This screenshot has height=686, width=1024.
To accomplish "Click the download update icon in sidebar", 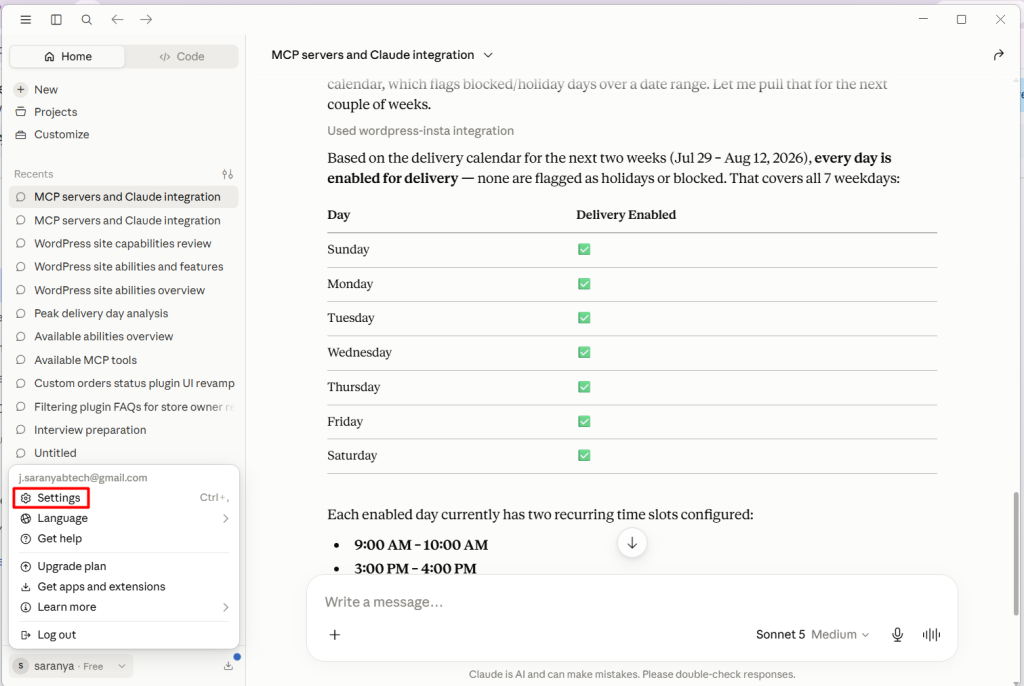I will click(x=228, y=666).
